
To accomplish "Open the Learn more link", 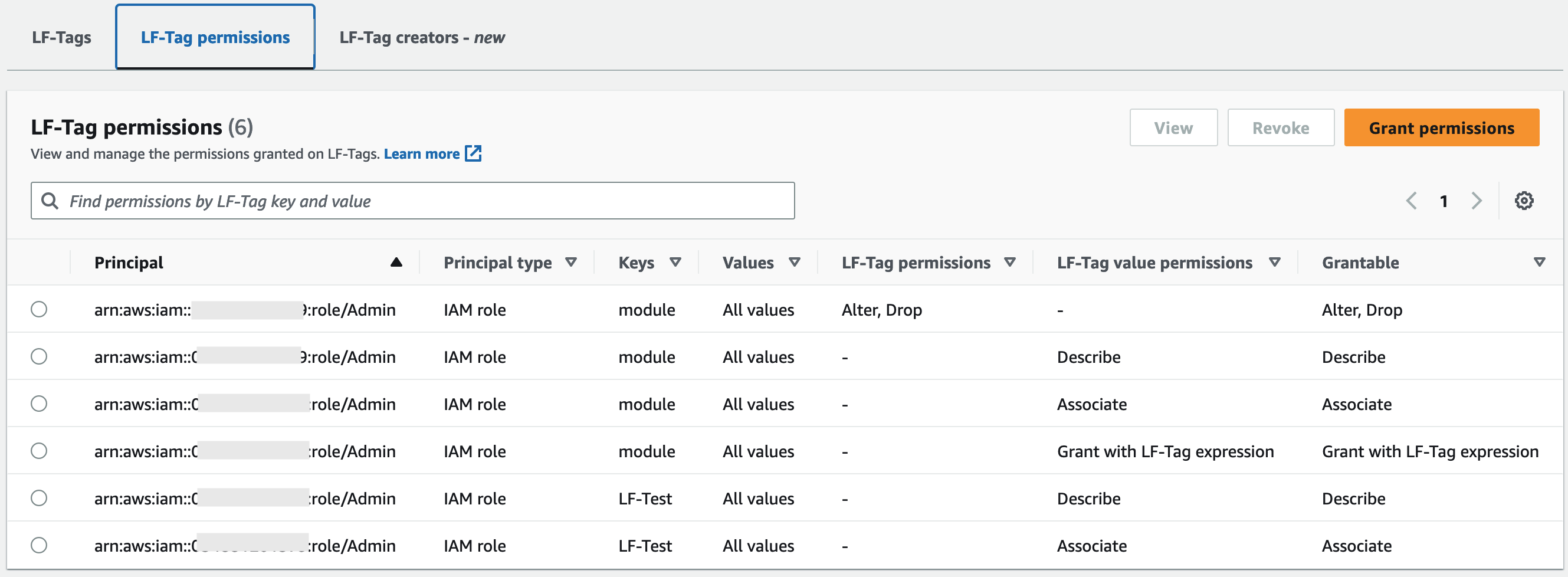I will [x=421, y=153].
